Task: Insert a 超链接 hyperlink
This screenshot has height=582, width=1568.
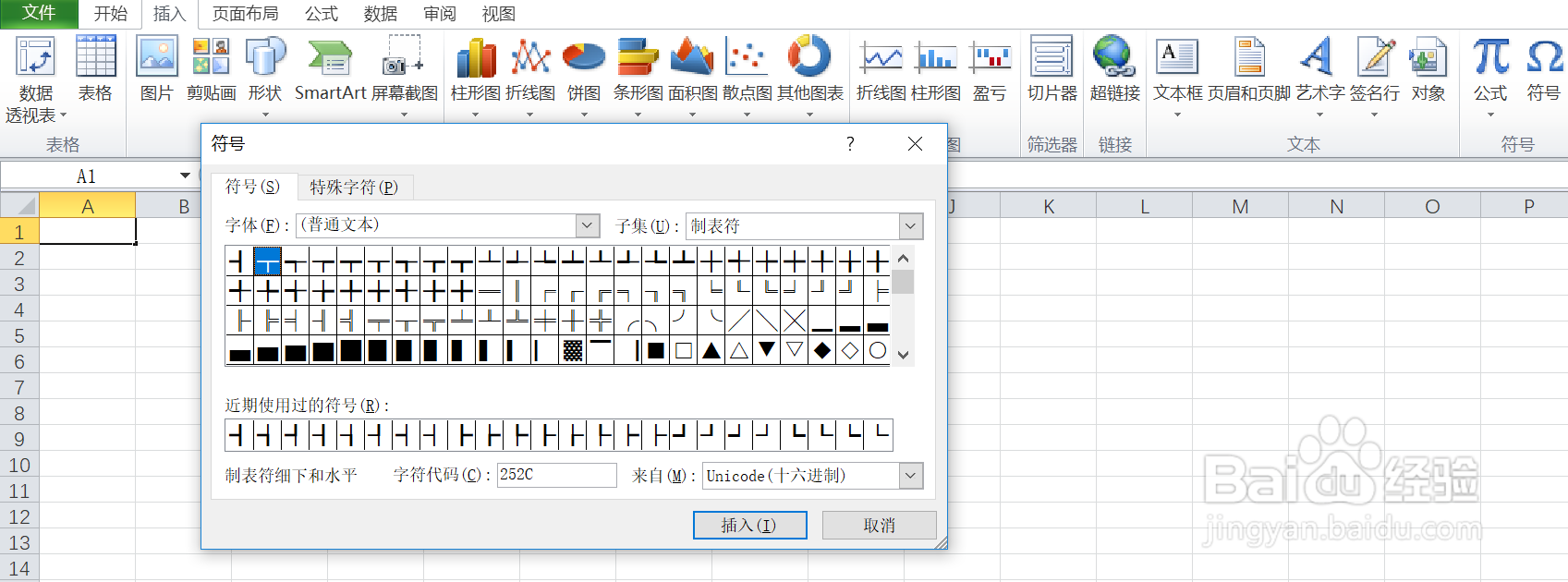Action: (1115, 69)
